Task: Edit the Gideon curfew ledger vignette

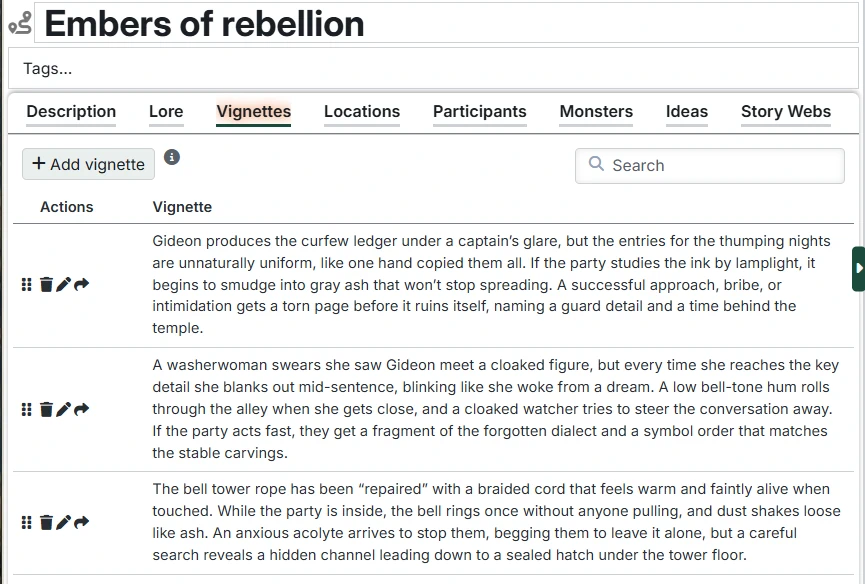Action: pyautogui.click(x=63, y=285)
